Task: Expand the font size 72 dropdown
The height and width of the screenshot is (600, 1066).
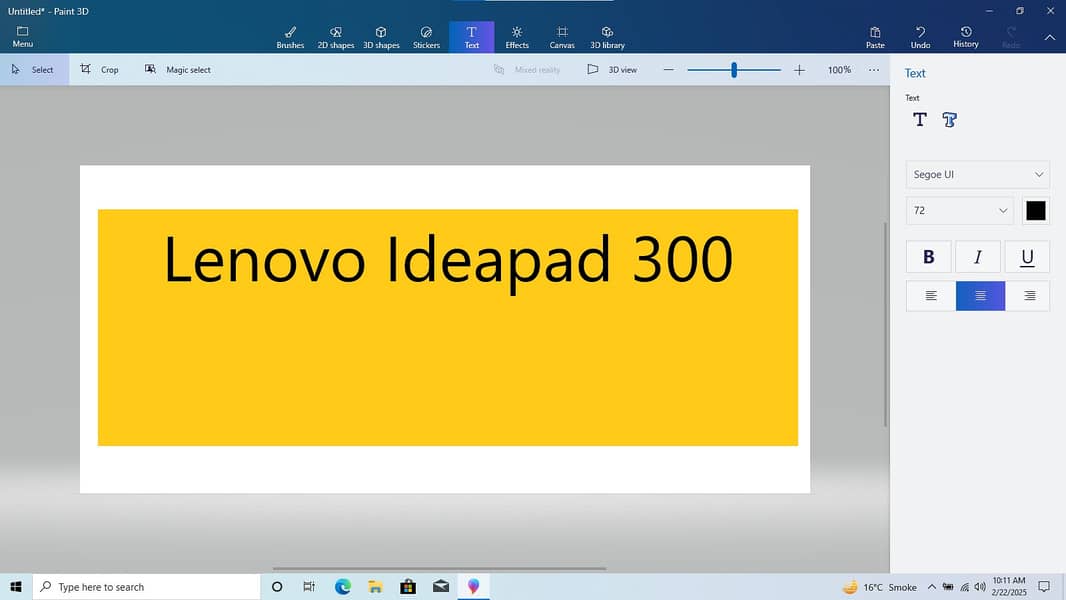Action: tap(960, 210)
